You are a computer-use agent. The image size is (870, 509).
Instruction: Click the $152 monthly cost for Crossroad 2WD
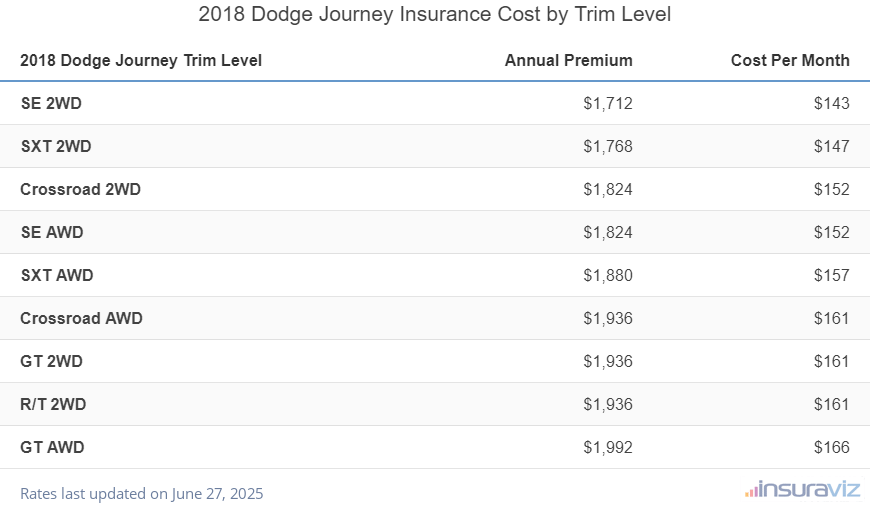832,189
